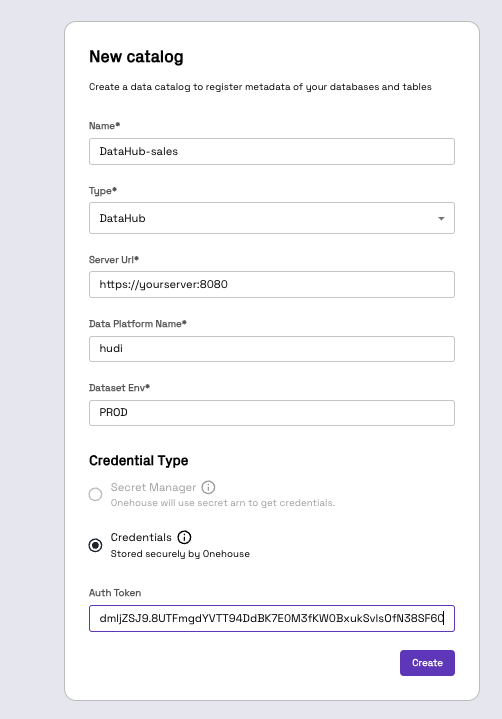Click the Stored securely by Onehouse text

tap(180, 553)
